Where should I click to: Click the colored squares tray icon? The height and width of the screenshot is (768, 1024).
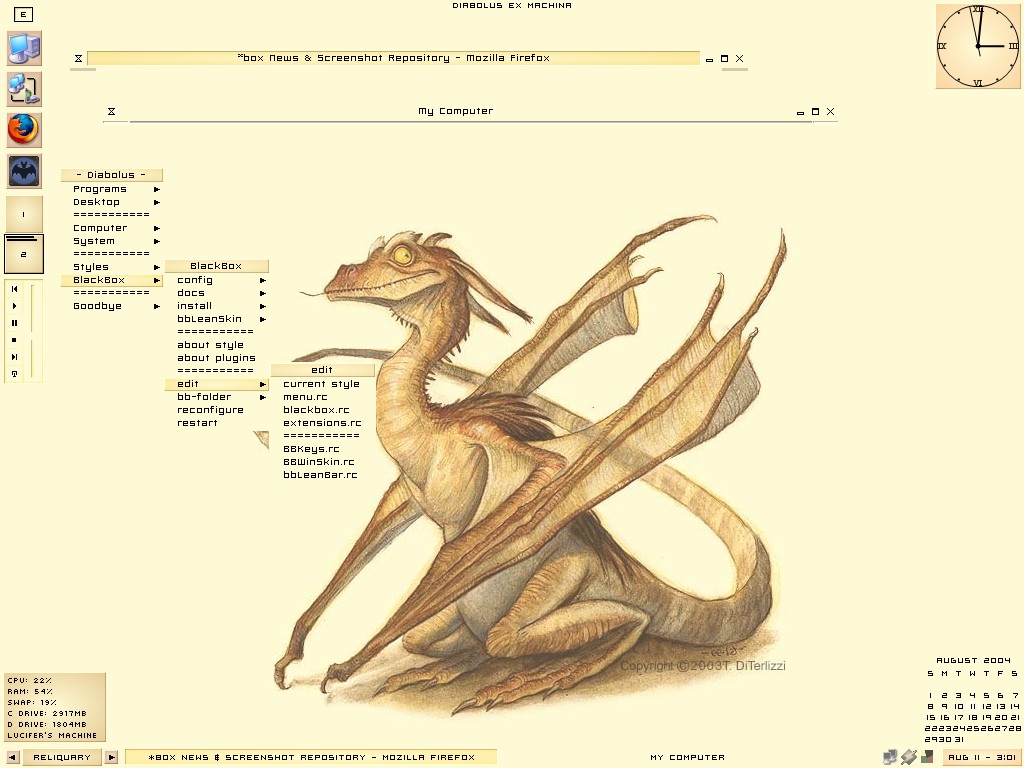click(x=927, y=758)
